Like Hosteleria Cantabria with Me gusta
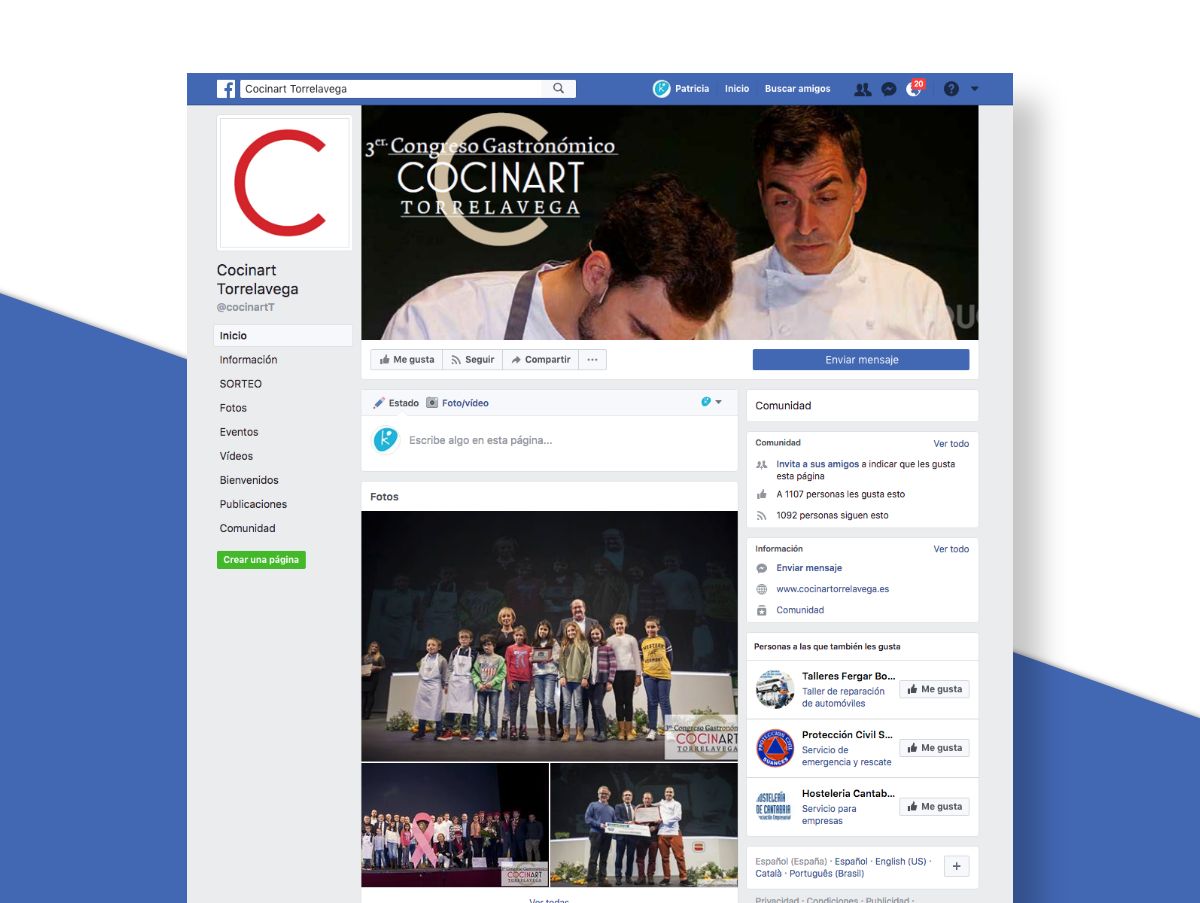The image size is (1200, 903). tap(934, 806)
